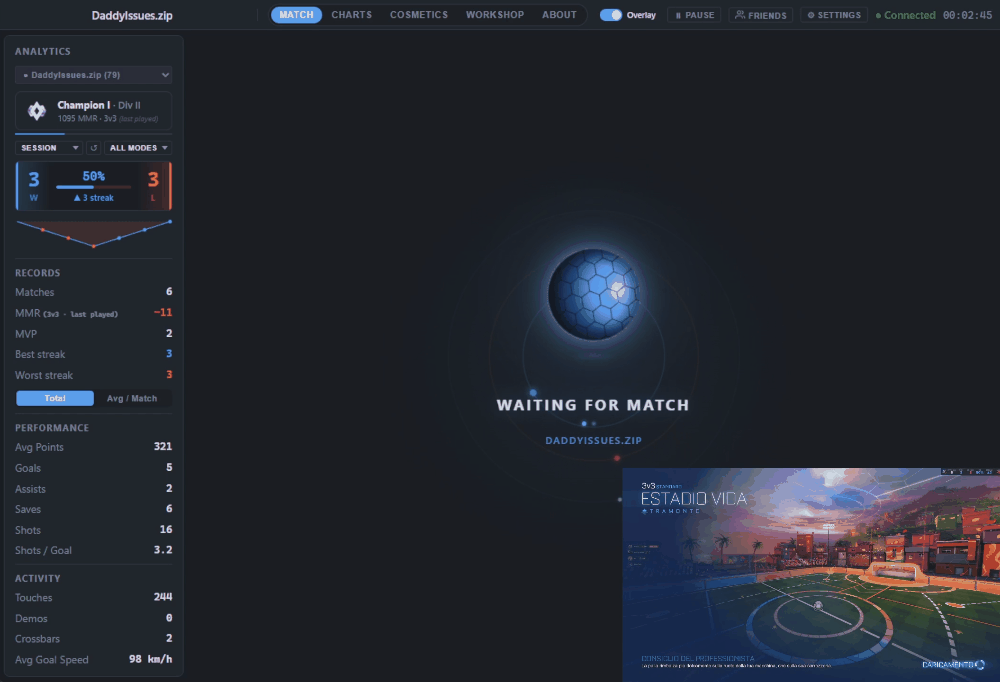
Task: Click the Touches stat row
Action: click(94, 597)
